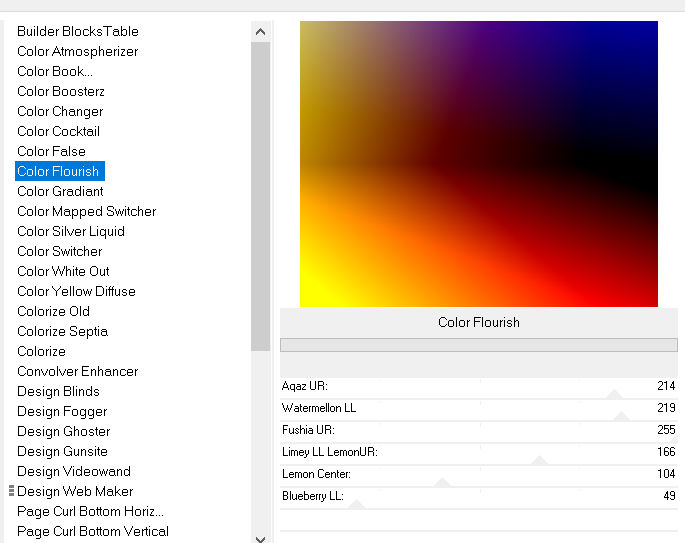
Task: Select the Builder BlocksTable entry
Action: point(77,31)
